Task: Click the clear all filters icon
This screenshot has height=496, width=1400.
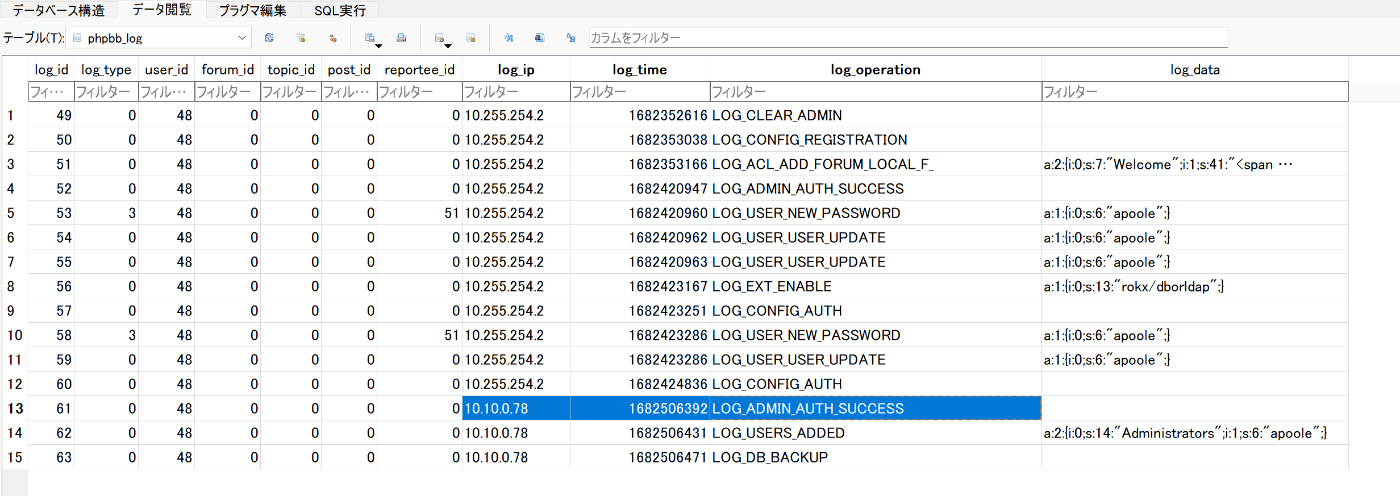Action: [301, 38]
